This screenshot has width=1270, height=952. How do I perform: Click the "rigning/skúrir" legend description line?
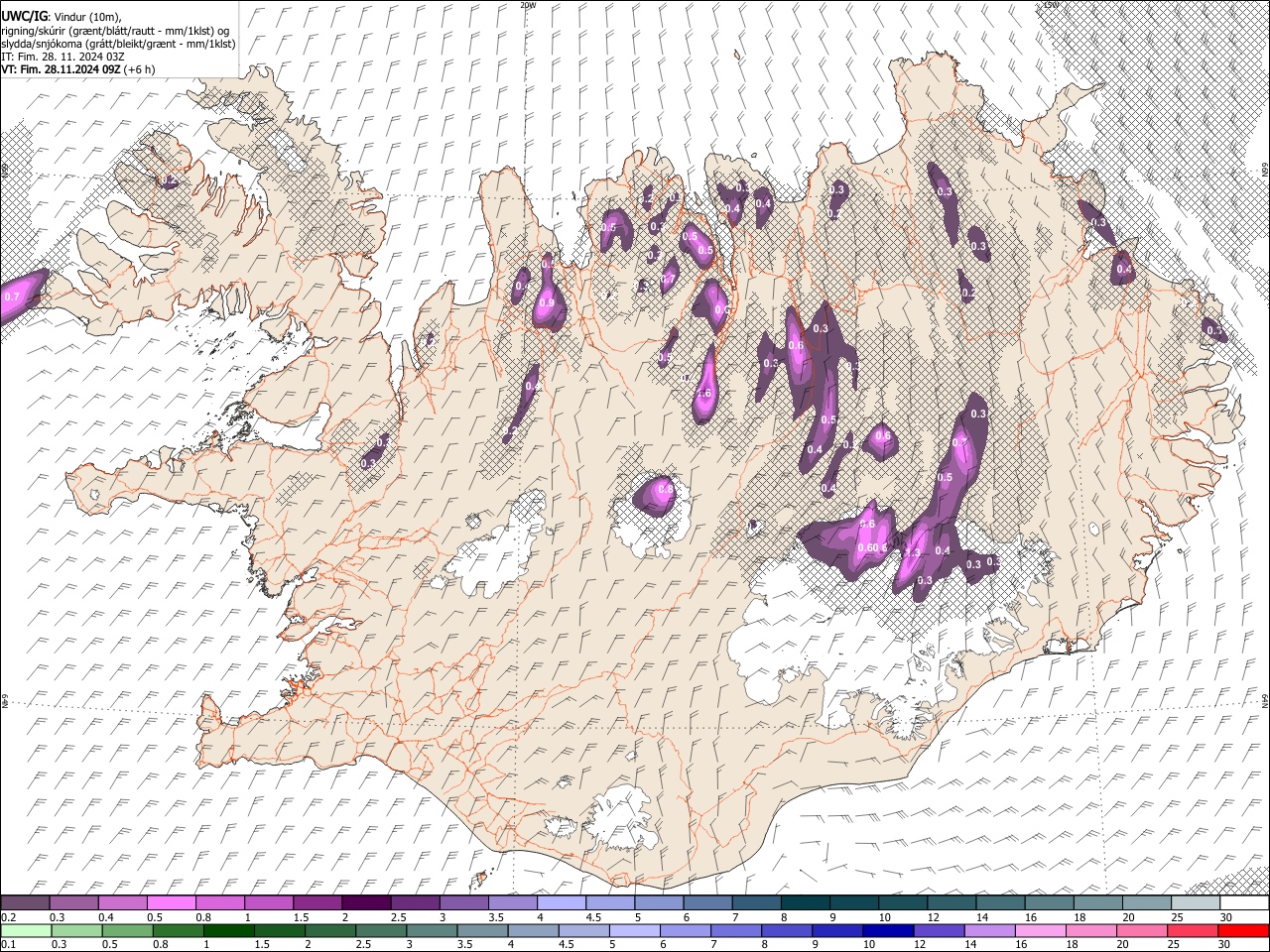tap(115, 30)
